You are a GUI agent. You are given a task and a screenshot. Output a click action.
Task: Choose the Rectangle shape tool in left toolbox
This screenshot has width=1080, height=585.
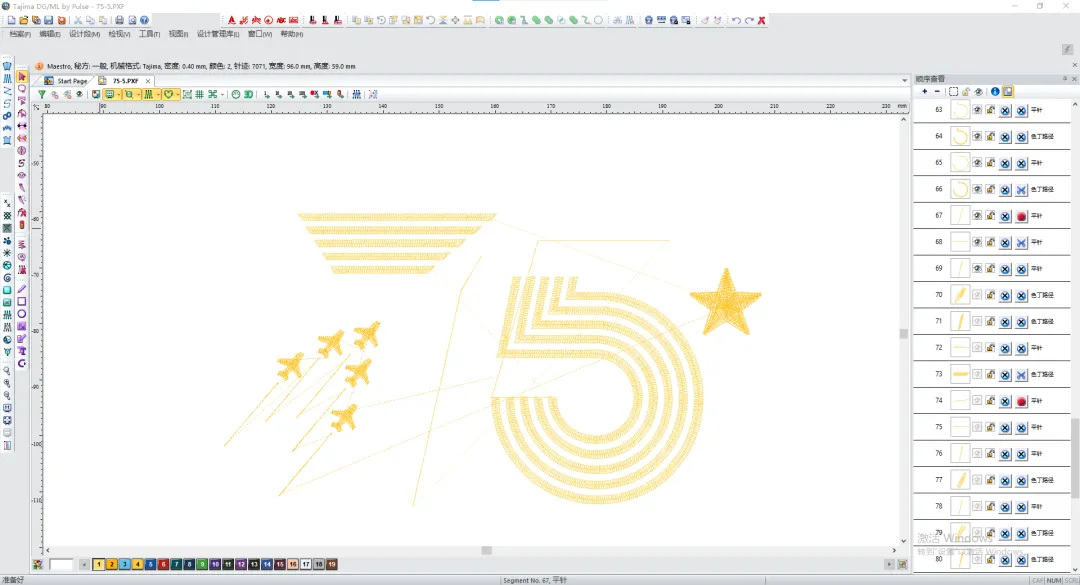[x=22, y=301]
